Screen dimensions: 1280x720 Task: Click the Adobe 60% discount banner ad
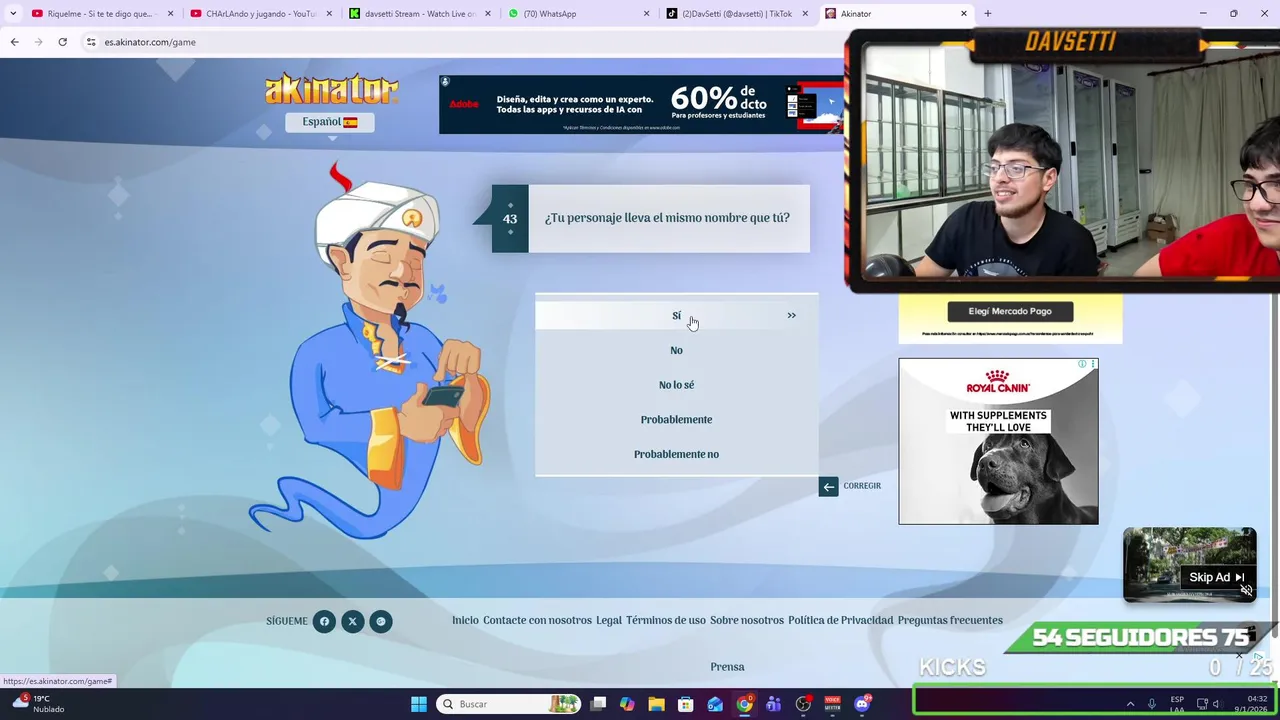tap(641, 104)
